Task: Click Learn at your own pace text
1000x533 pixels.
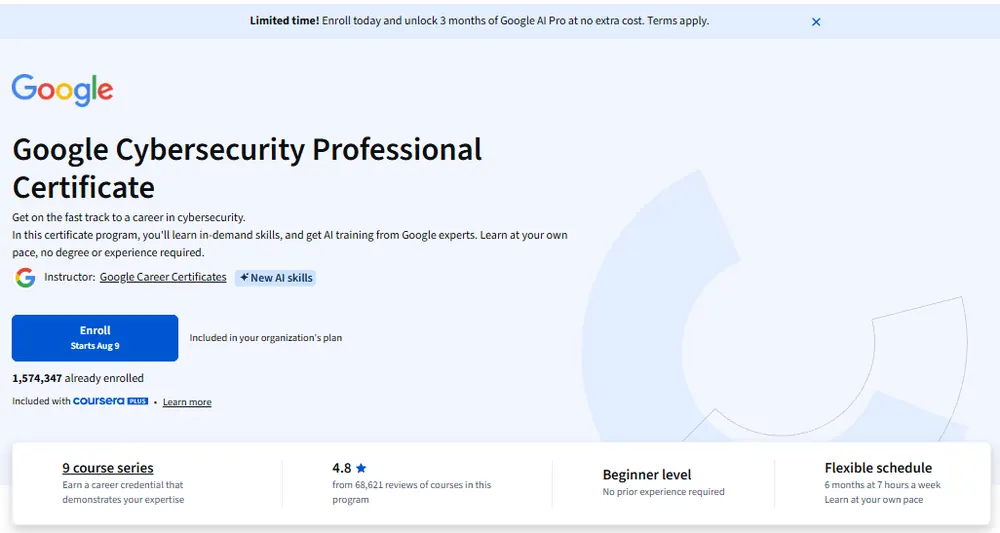Action: (874, 499)
